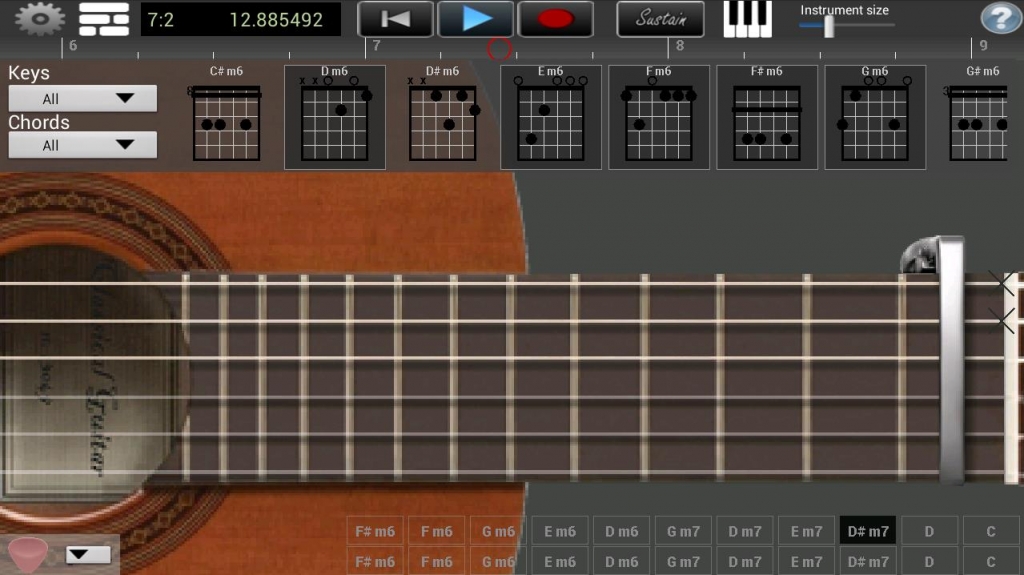This screenshot has height=575, width=1024.
Task: Click the red playhead marker on timeline
Action: point(500,49)
